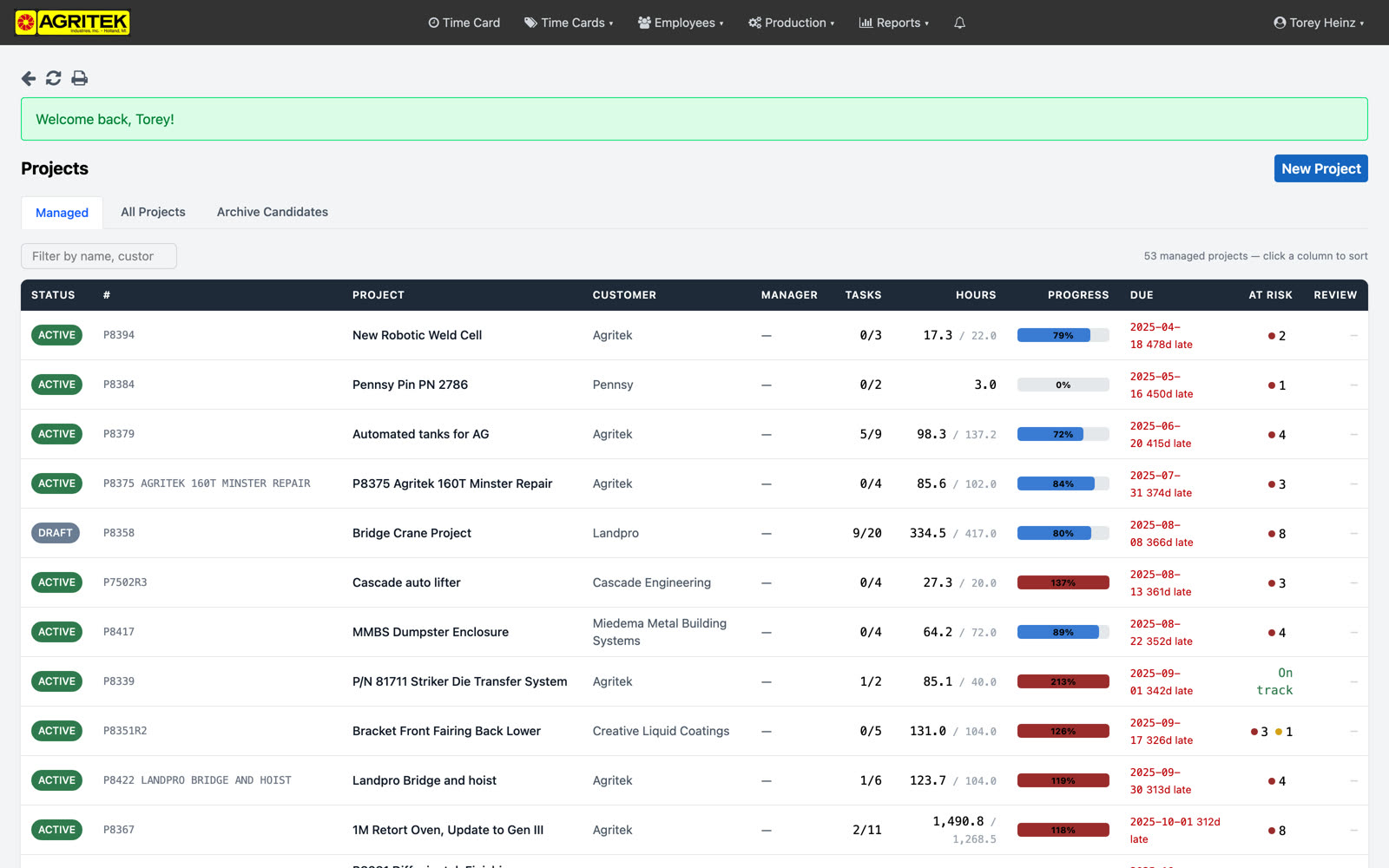Click the 213% progress bar for P8339
Image resolution: width=1389 pixels, height=868 pixels.
1063,681
